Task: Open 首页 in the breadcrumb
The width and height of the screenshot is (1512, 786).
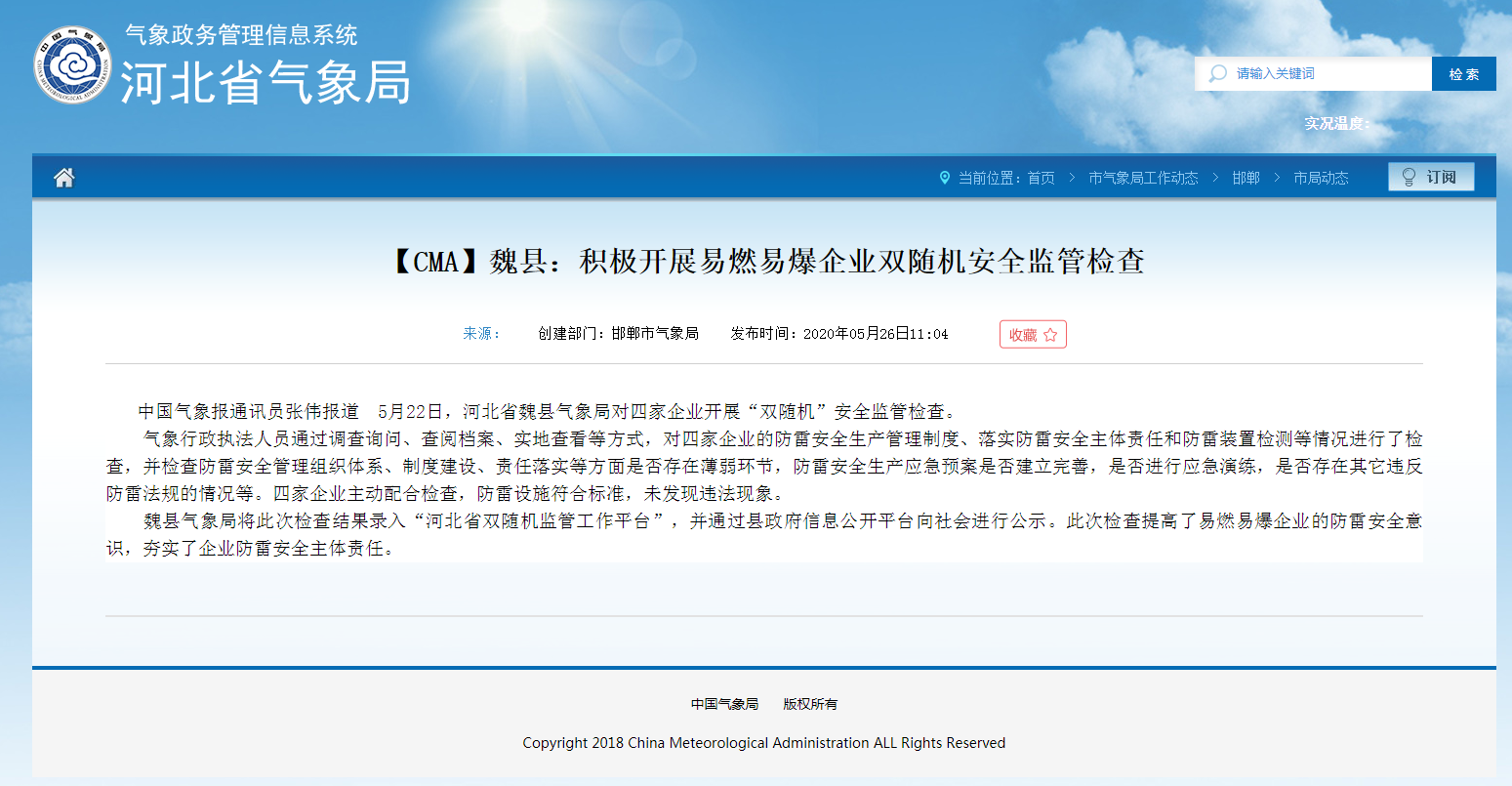Action: point(1042,178)
